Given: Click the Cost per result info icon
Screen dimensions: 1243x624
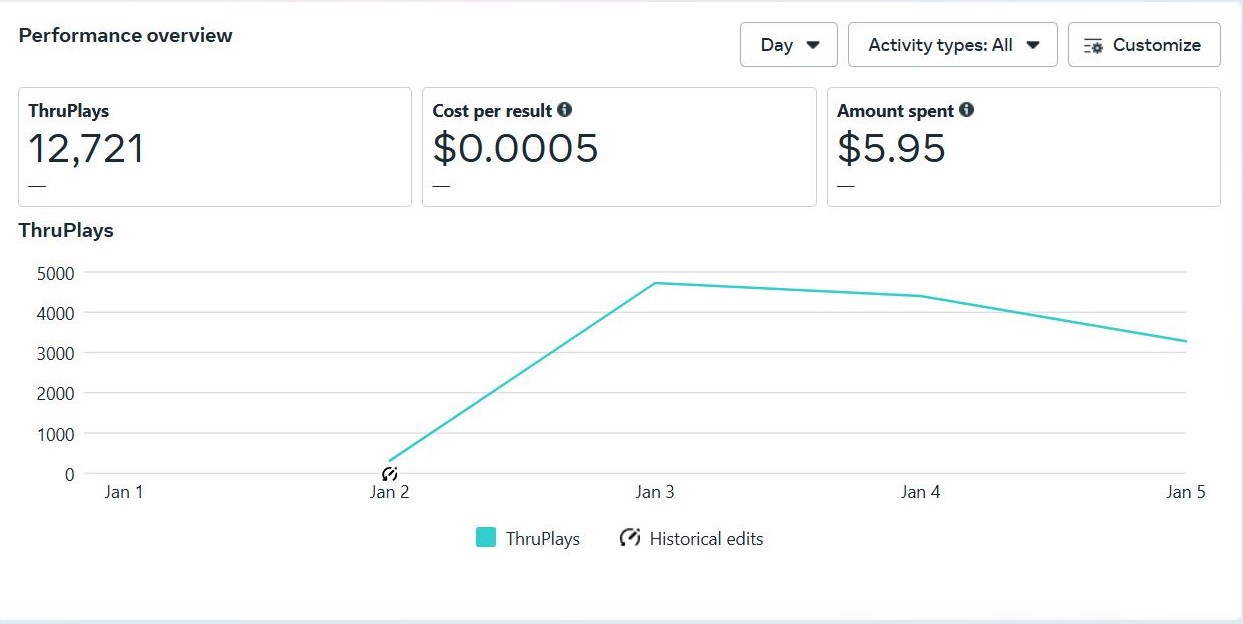Looking at the screenshot, I should coord(565,110).
